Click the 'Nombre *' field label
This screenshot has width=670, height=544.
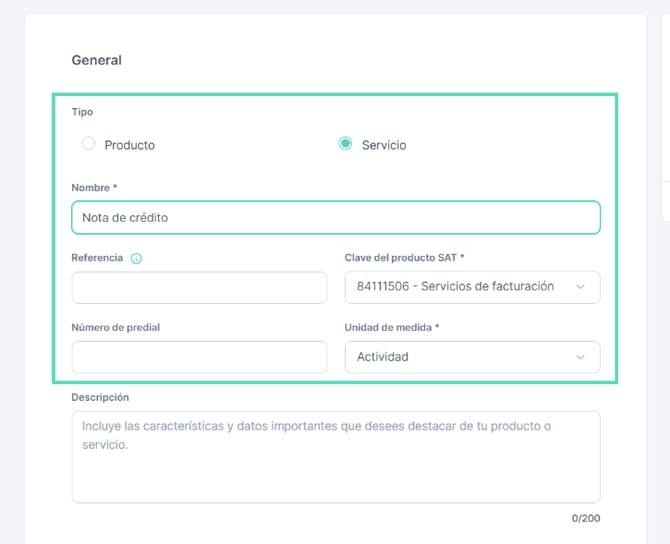click(x=94, y=188)
